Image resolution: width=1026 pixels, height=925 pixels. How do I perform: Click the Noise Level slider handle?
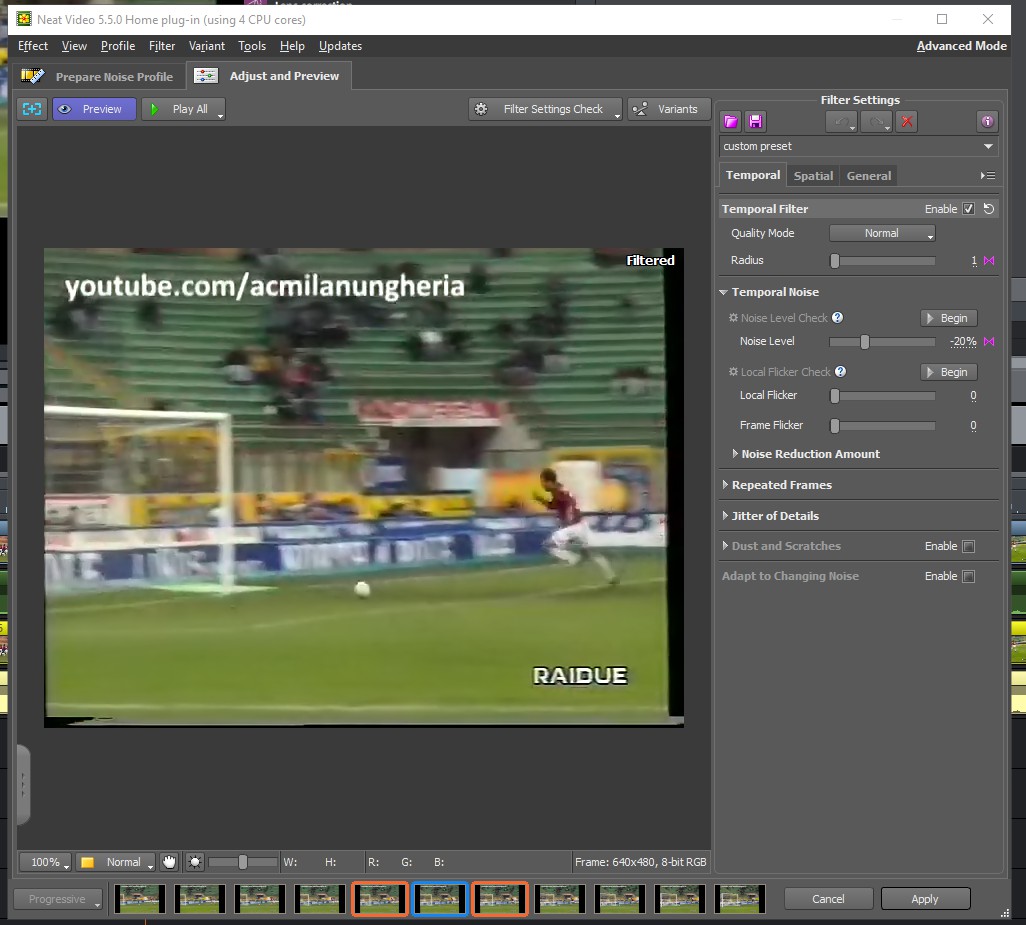tap(865, 342)
